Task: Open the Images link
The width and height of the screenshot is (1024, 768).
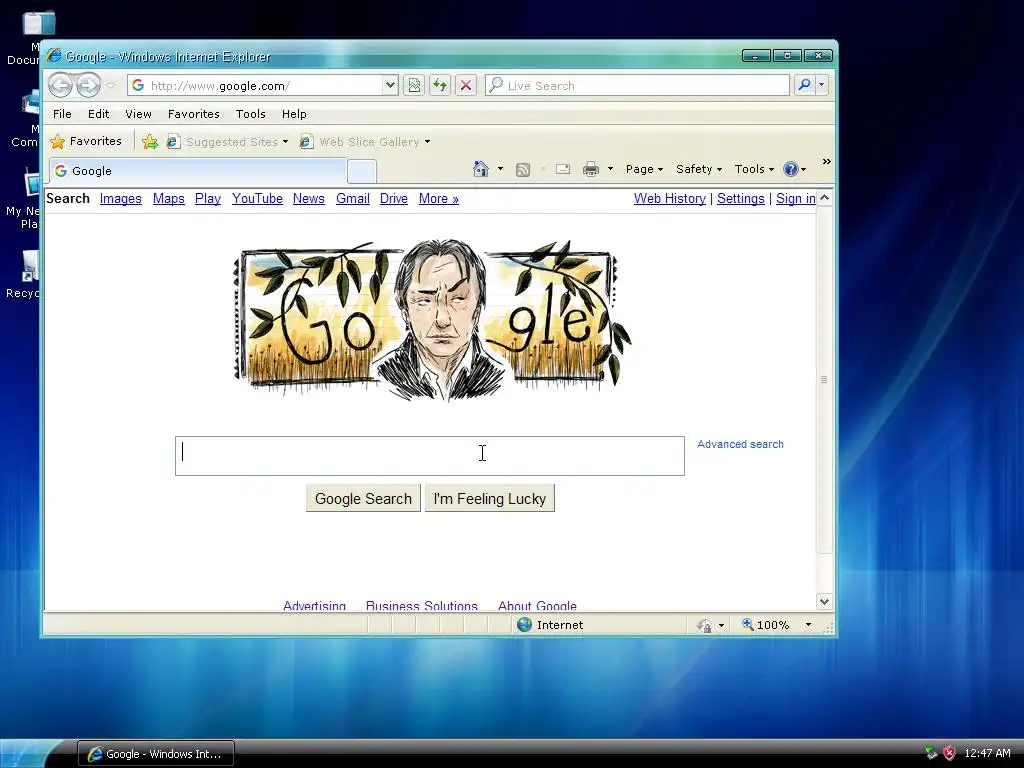Action: pos(121,199)
